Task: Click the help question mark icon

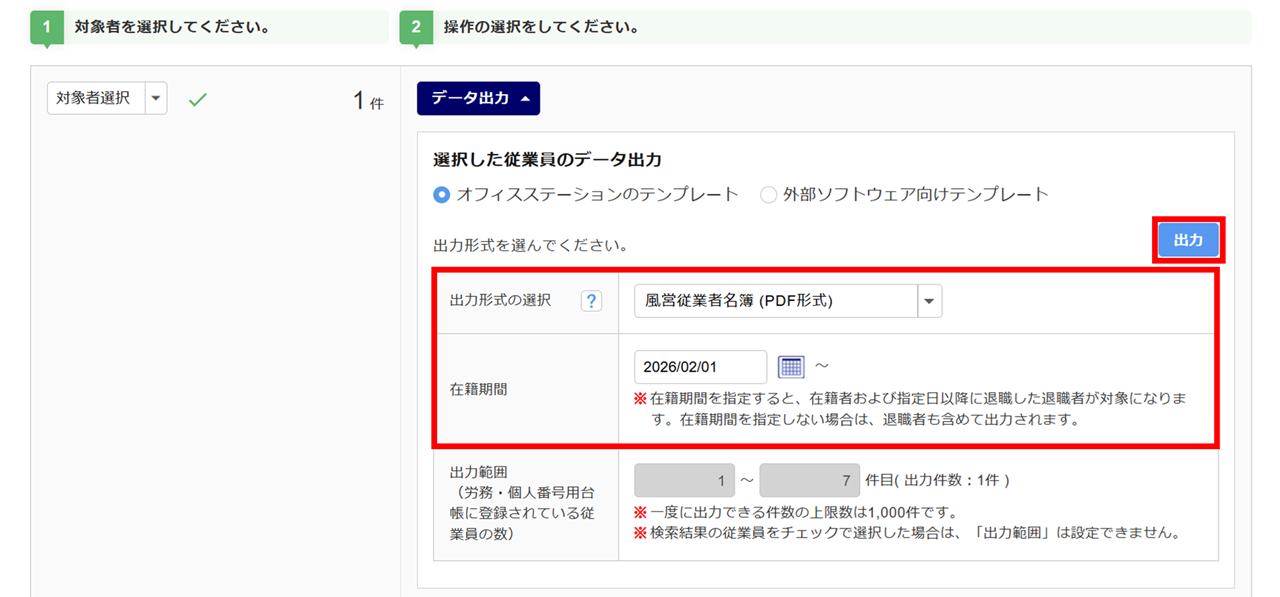Action: point(591,301)
